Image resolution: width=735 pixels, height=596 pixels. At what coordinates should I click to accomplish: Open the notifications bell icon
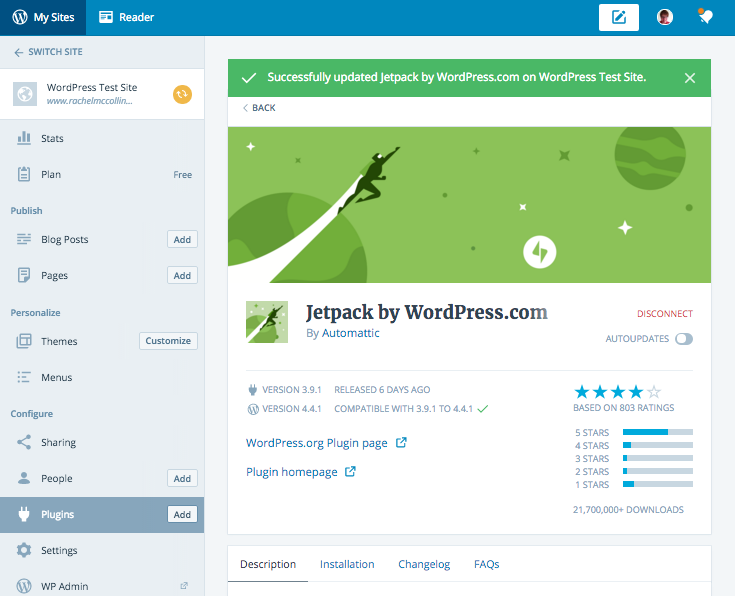coord(705,17)
